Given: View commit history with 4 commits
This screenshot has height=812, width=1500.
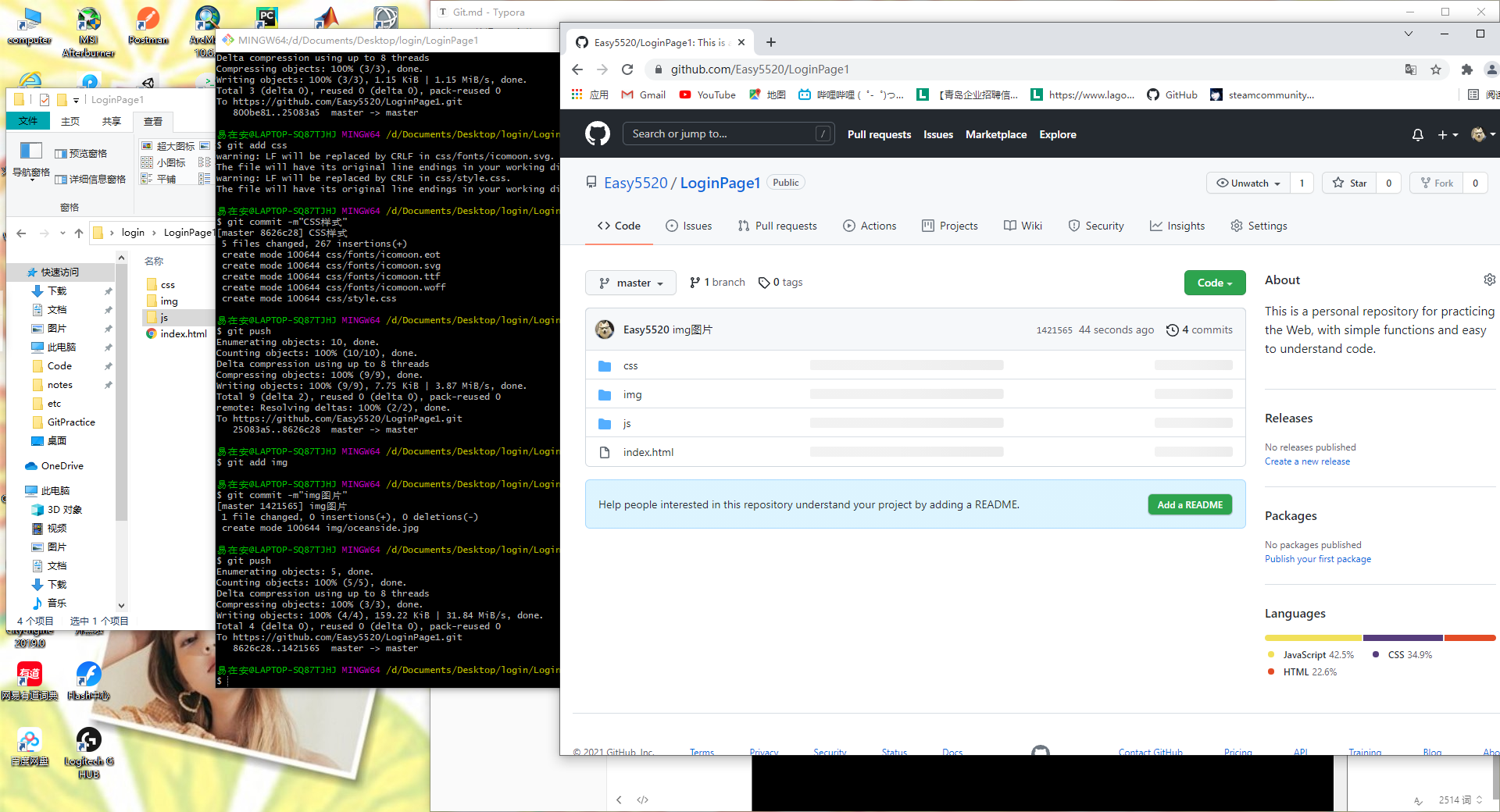Looking at the screenshot, I should [x=1199, y=329].
